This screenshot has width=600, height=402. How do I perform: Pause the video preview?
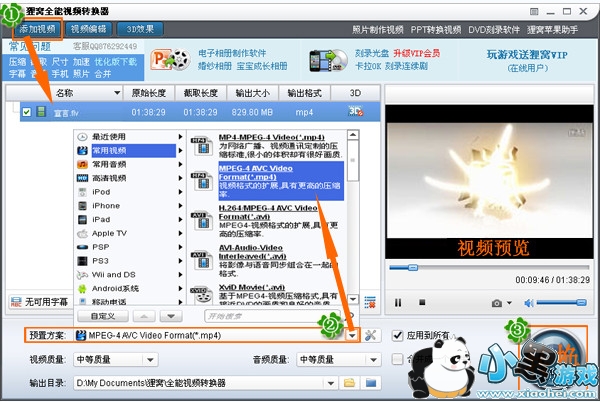[398, 303]
